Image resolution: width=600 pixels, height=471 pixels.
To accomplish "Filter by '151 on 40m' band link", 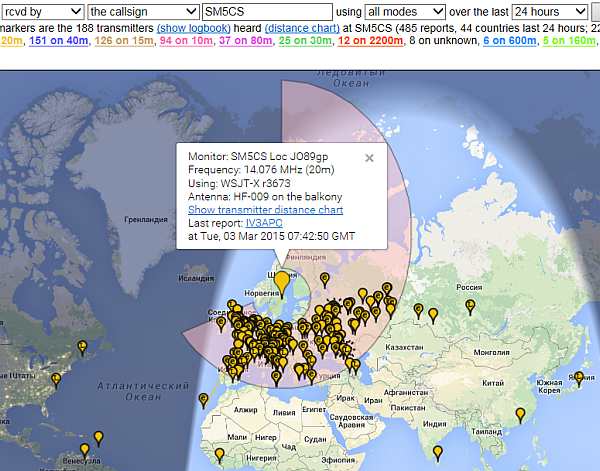I will (x=59, y=41).
